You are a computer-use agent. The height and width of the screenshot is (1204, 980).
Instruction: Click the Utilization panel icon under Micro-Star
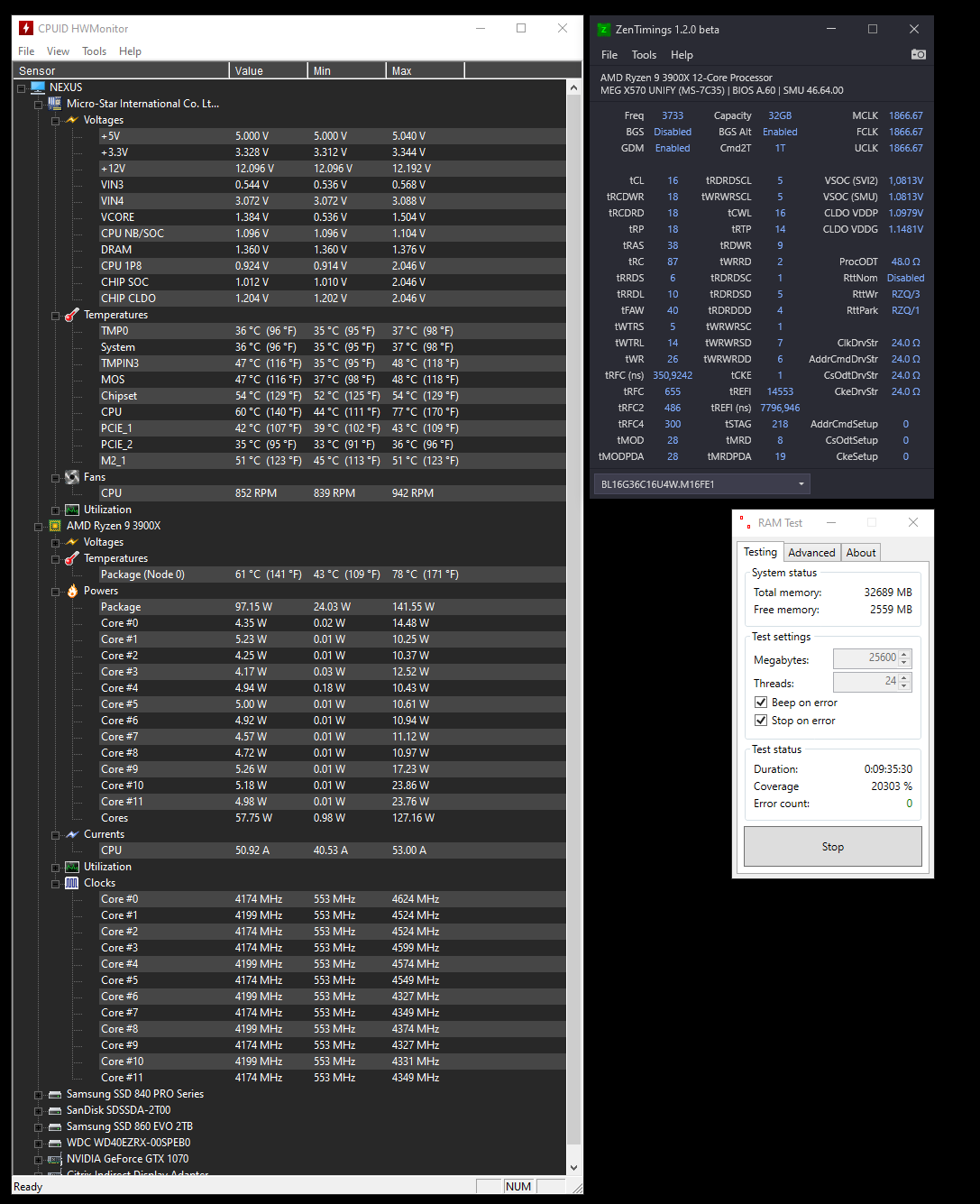coord(72,510)
